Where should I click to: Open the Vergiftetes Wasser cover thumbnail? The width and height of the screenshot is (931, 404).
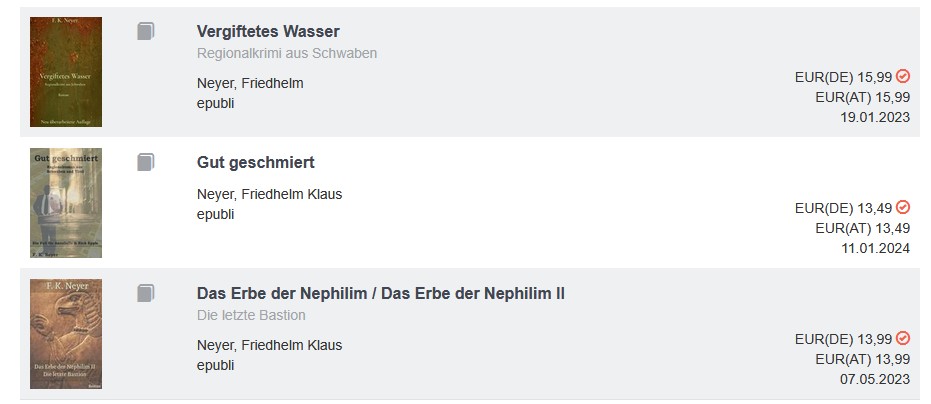(66, 72)
